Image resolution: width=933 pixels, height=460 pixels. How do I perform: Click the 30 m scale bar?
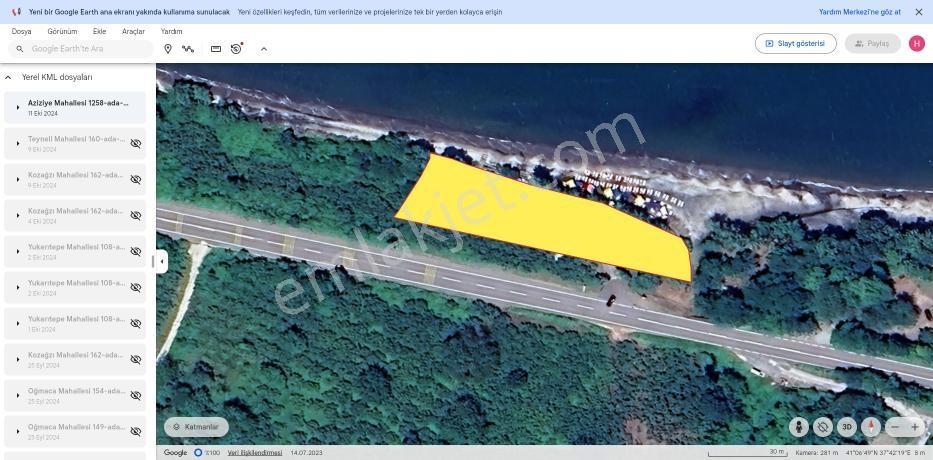[x=747, y=453]
